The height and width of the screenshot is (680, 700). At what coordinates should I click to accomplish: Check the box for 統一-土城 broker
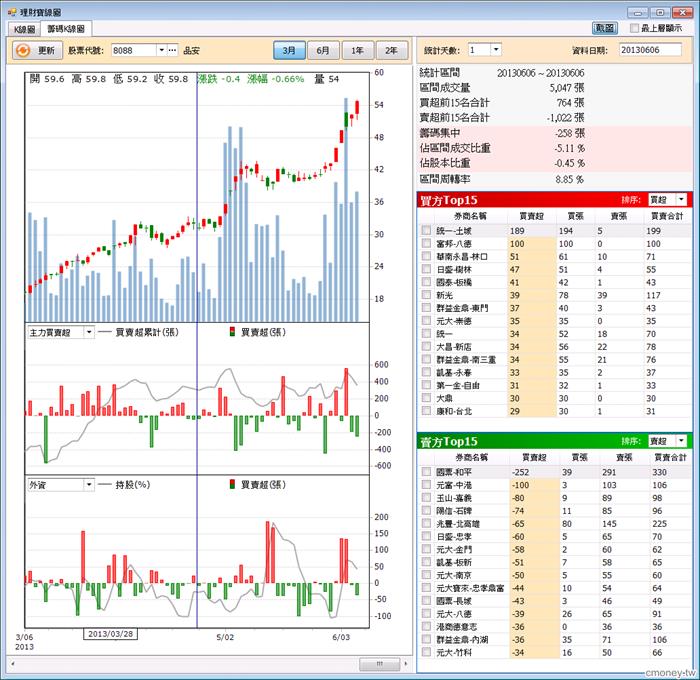426,230
